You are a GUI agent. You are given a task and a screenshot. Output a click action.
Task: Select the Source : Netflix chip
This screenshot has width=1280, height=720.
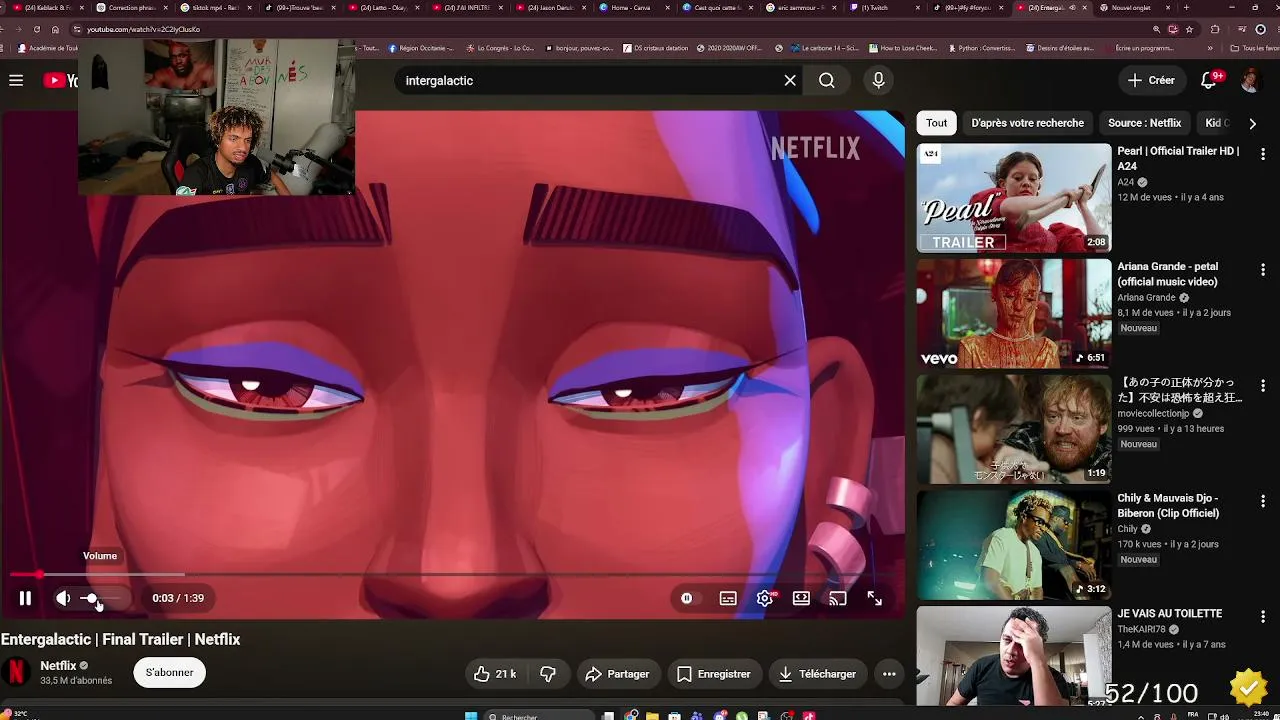1144,123
